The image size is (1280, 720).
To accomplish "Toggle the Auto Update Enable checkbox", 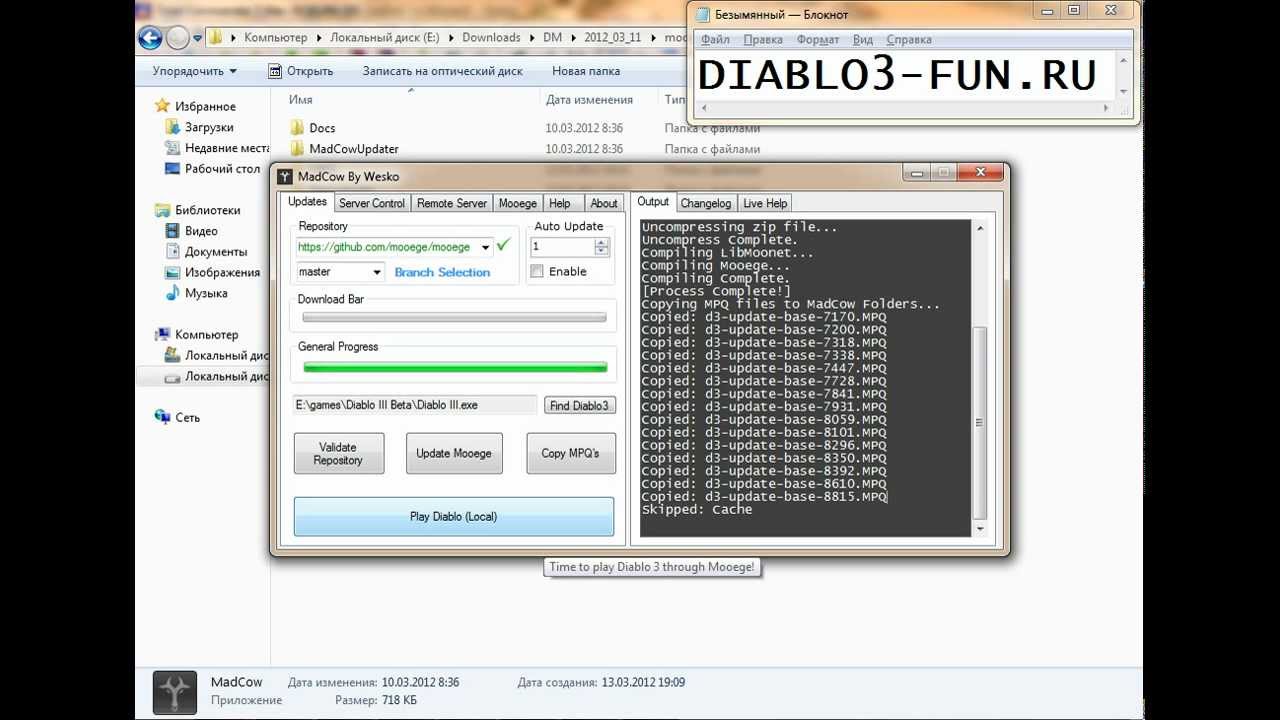I will [x=537, y=271].
